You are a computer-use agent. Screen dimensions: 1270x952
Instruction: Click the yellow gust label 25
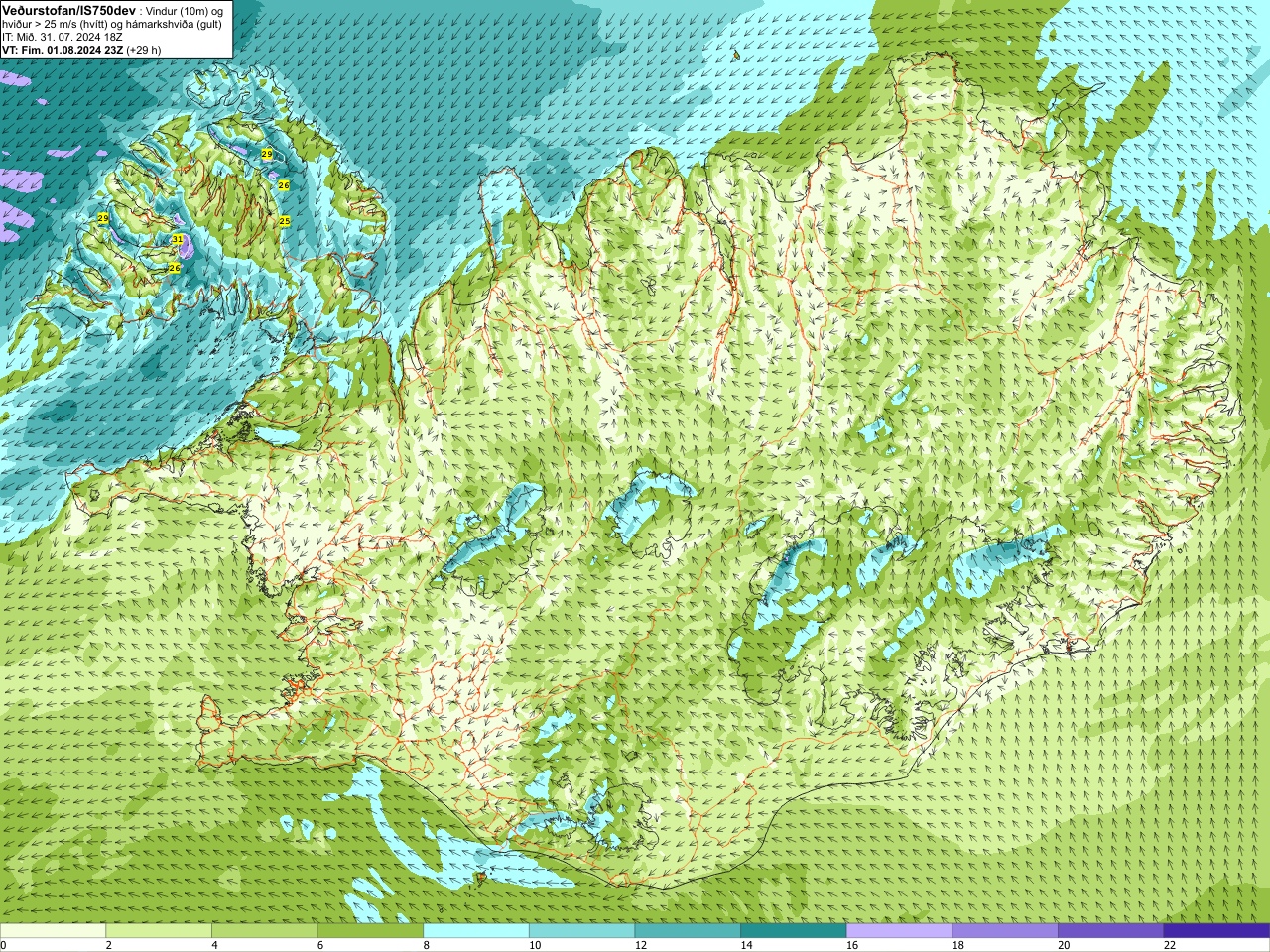(x=285, y=221)
